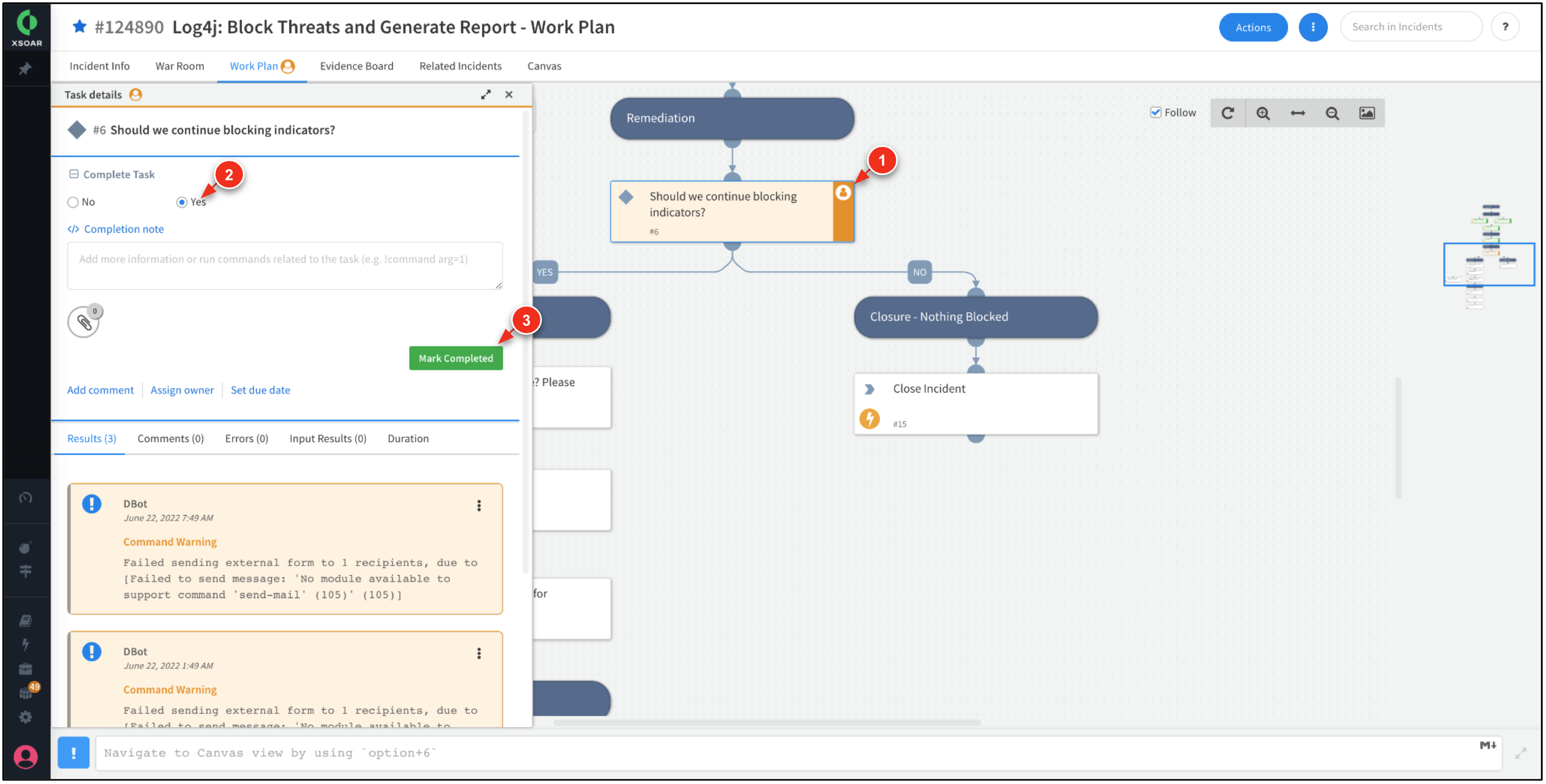Image resolution: width=1546 pixels, height=784 pixels.
Task: Open the incidents bomb icon in sidebar
Action: 25,547
